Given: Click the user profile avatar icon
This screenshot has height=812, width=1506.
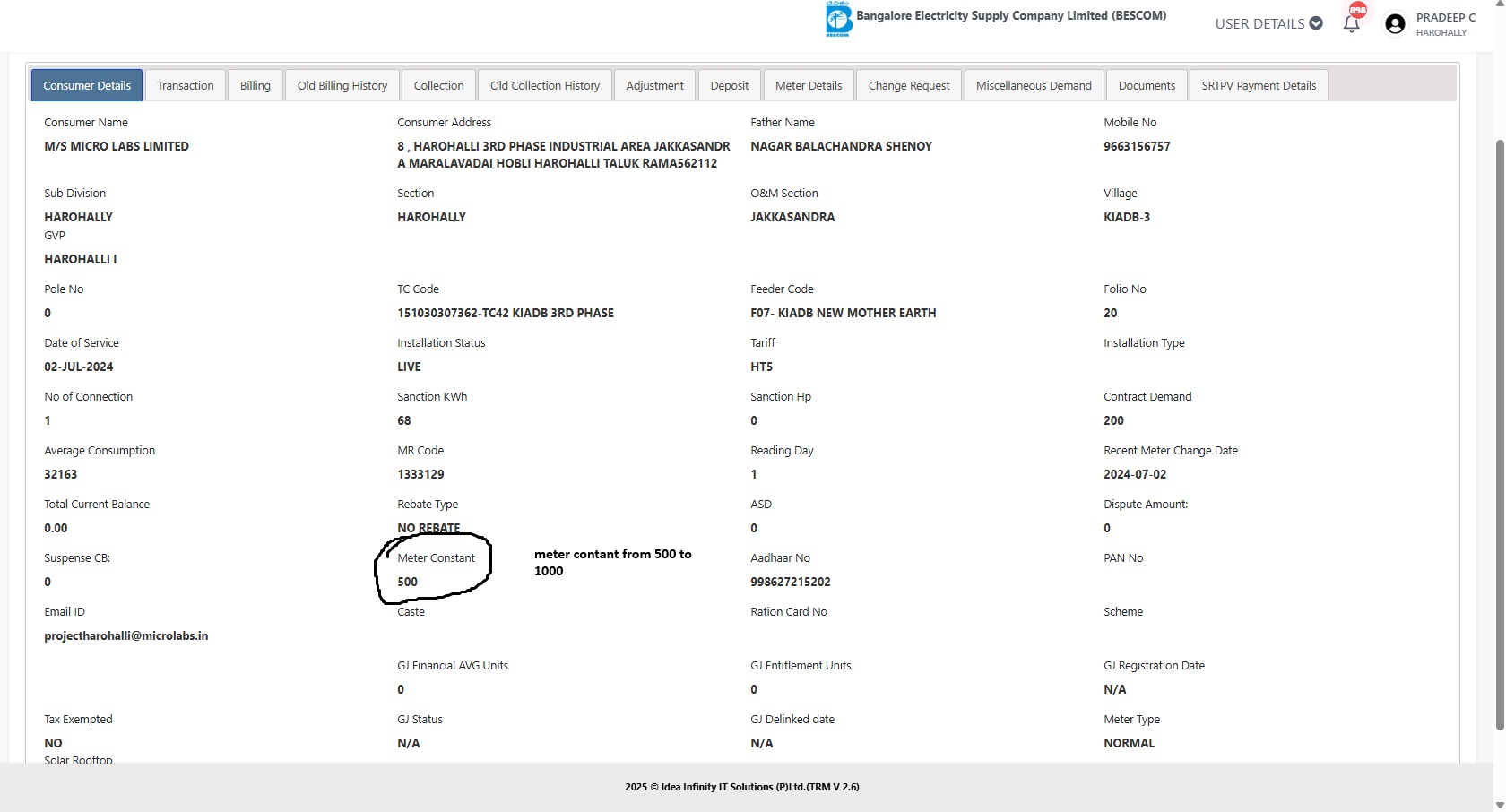Looking at the screenshot, I should [x=1395, y=24].
